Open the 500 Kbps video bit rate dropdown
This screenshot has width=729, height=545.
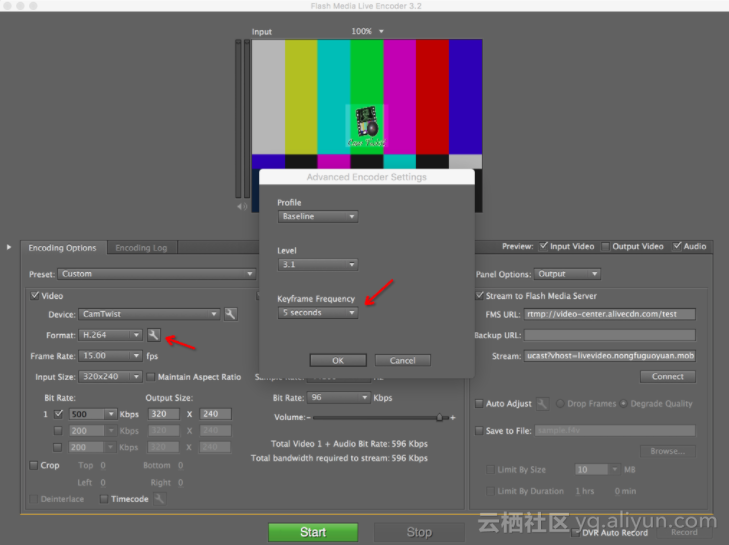pyautogui.click(x=111, y=414)
